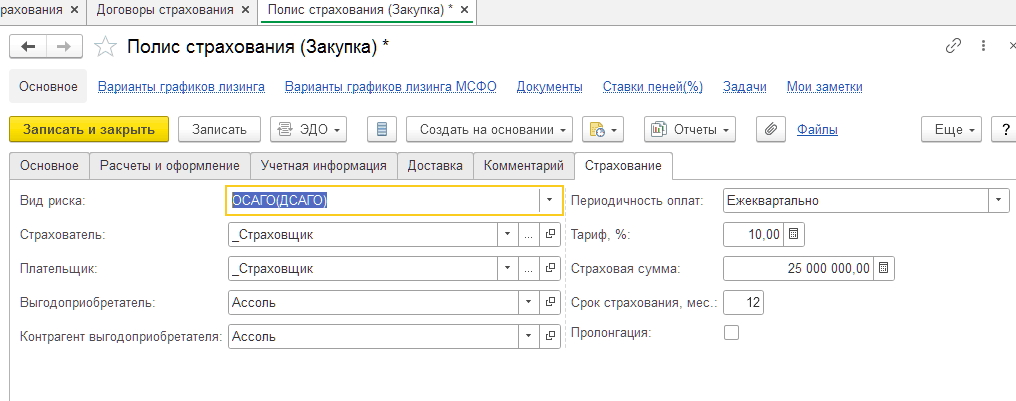Switch to the Расчеты и оформление tab

coord(168,165)
